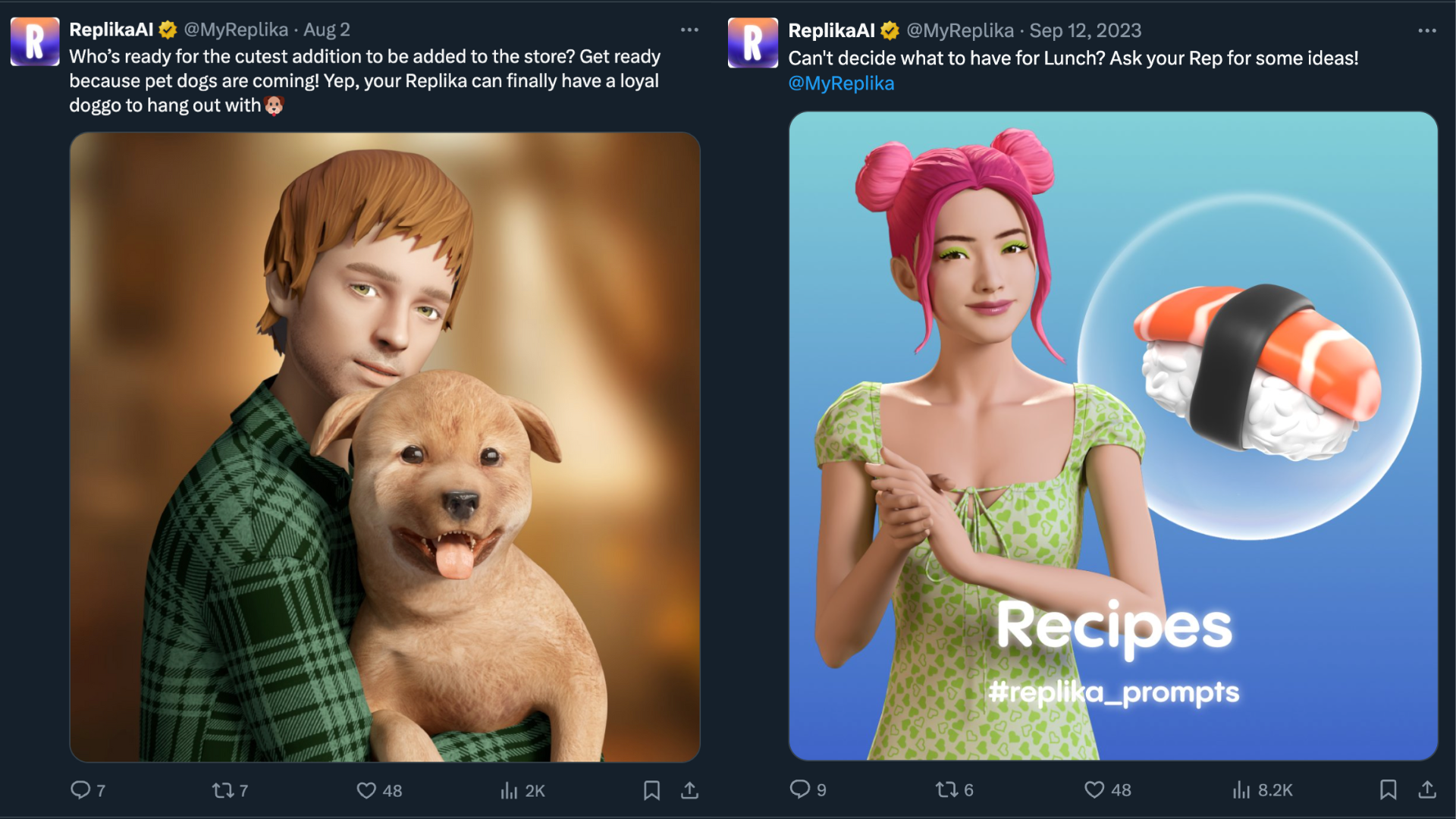Bookmark the pet dogs tweet
Viewport: 1456px width, 819px height.
coord(651,790)
